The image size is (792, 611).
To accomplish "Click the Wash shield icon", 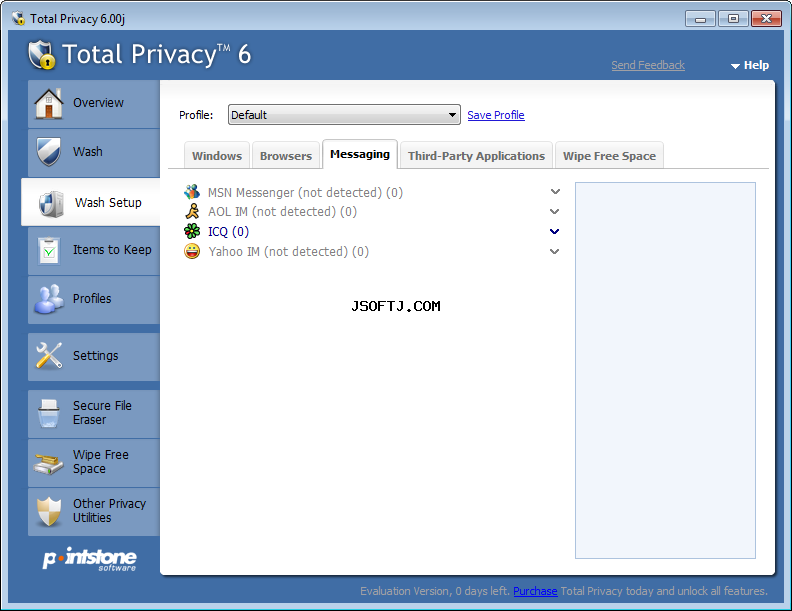I will coord(48,151).
